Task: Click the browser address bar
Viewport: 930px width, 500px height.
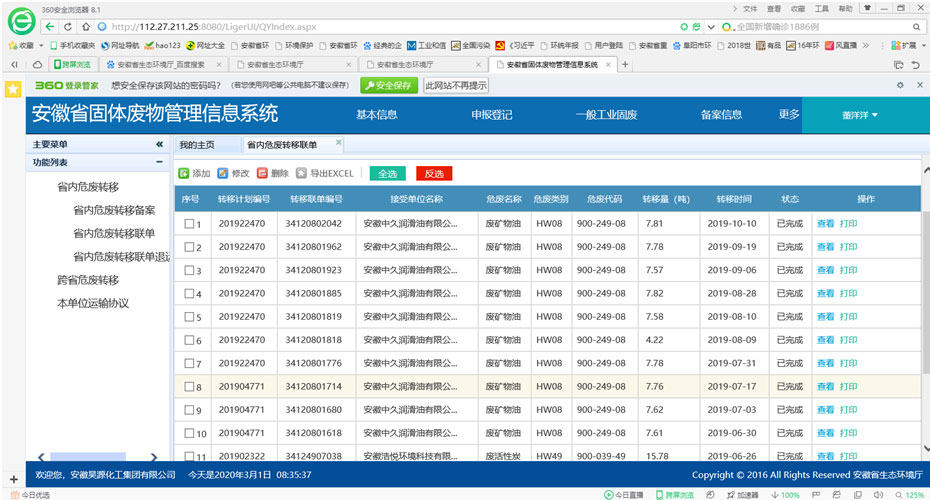Action: (380, 26)
